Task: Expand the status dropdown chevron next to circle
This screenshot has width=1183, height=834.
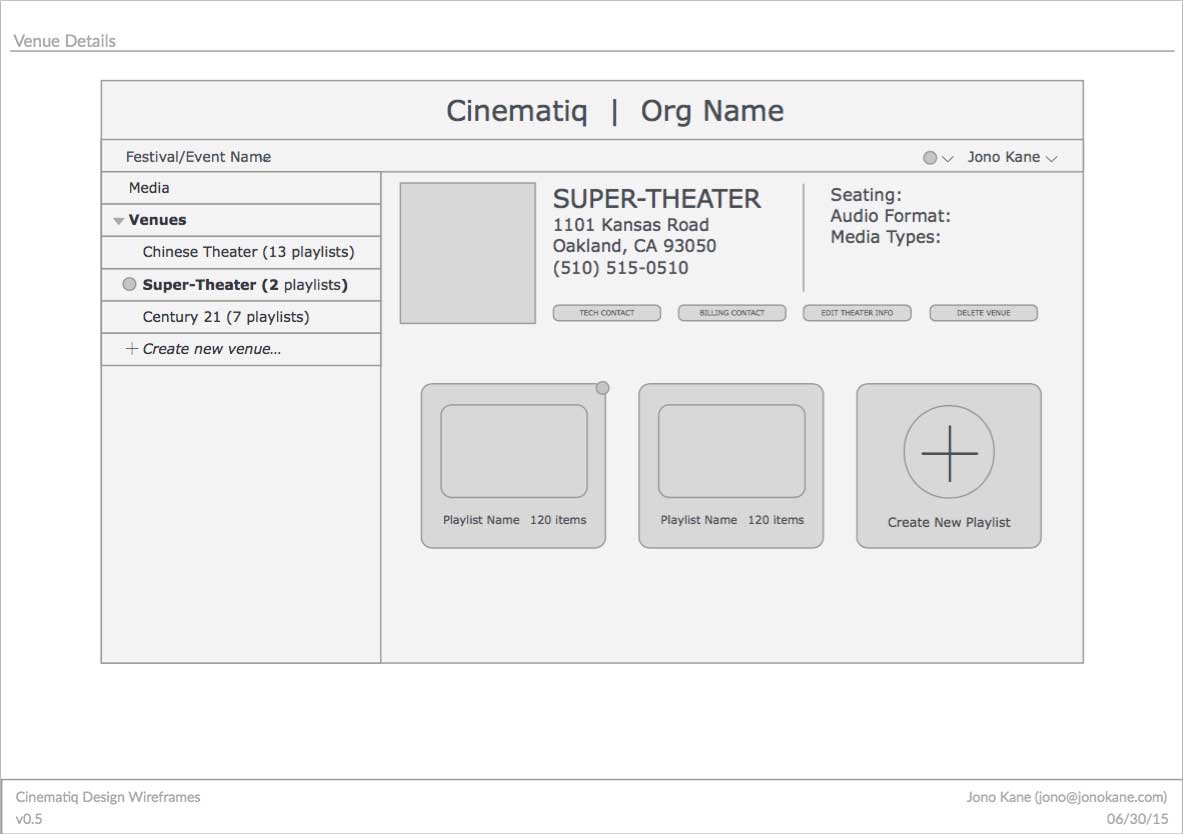Action: [948, 158]
